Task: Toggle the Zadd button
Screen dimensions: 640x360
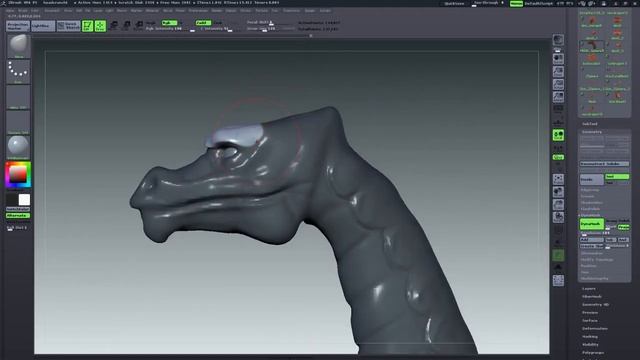Action: [203, 23]
